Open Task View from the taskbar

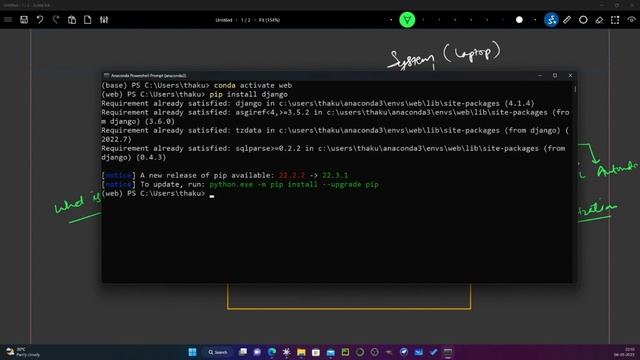pos(243,352)
